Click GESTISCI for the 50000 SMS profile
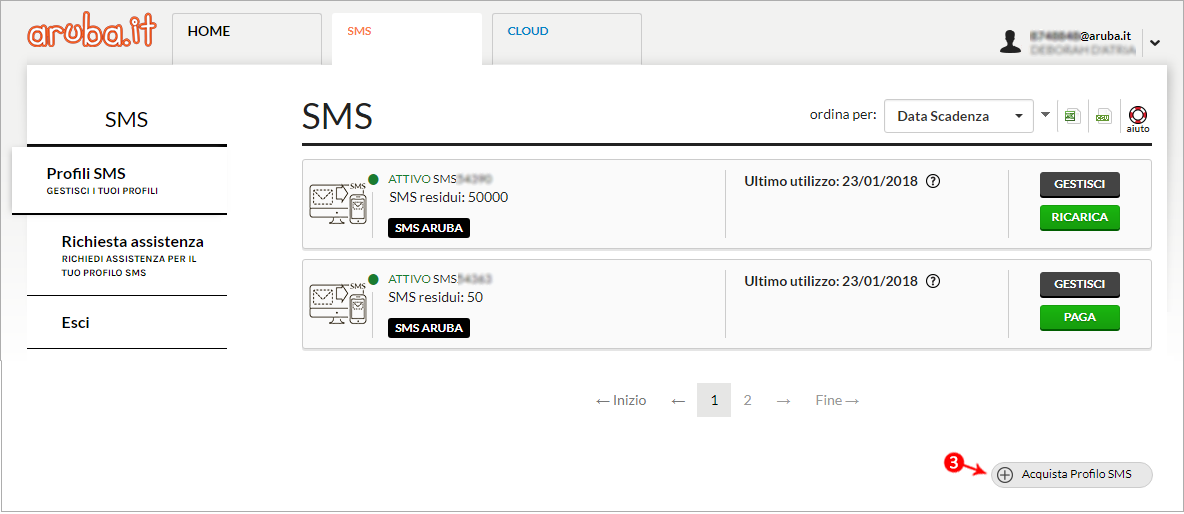 [1080, 184]
